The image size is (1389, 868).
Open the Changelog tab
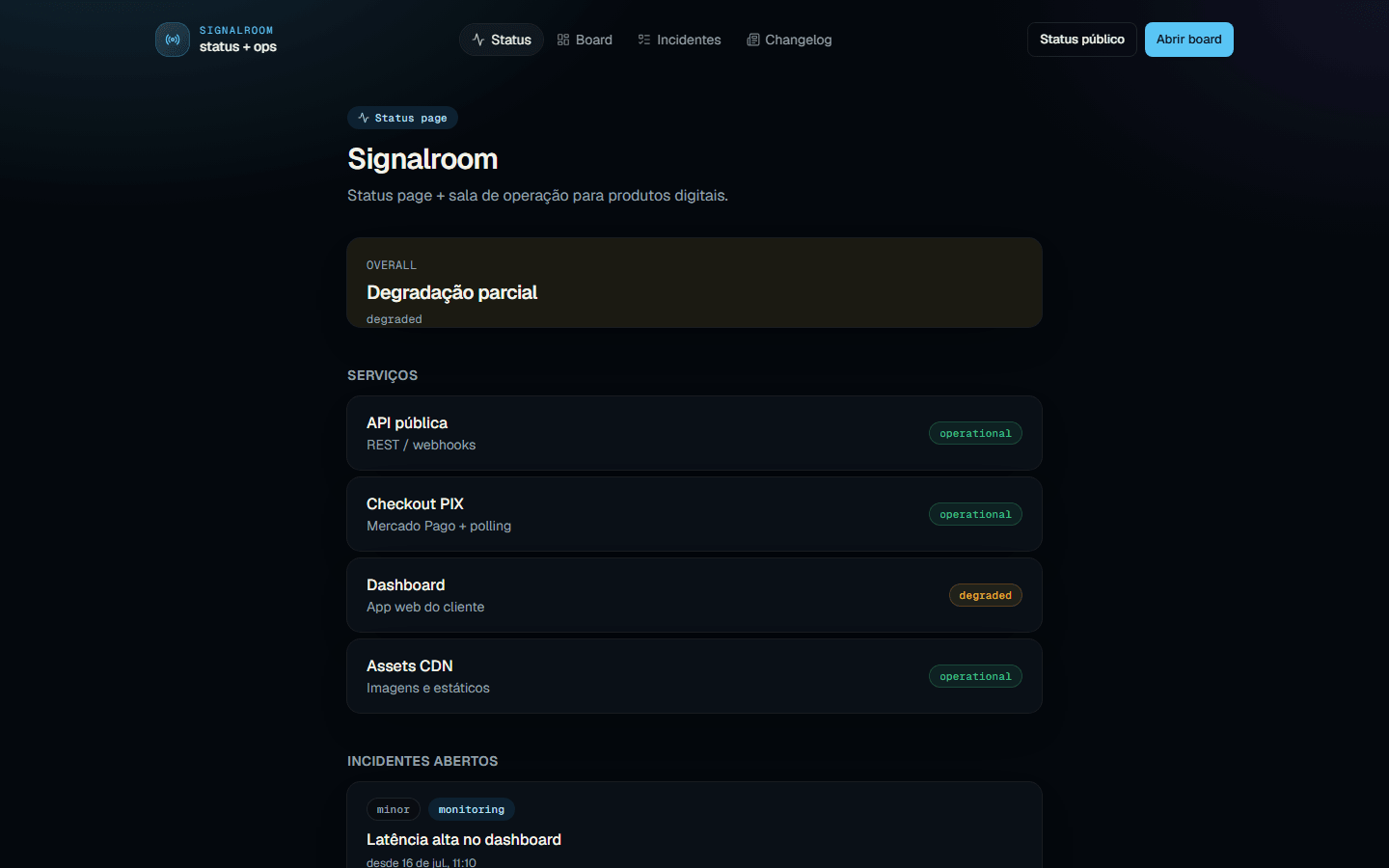[x=789, y=40]
